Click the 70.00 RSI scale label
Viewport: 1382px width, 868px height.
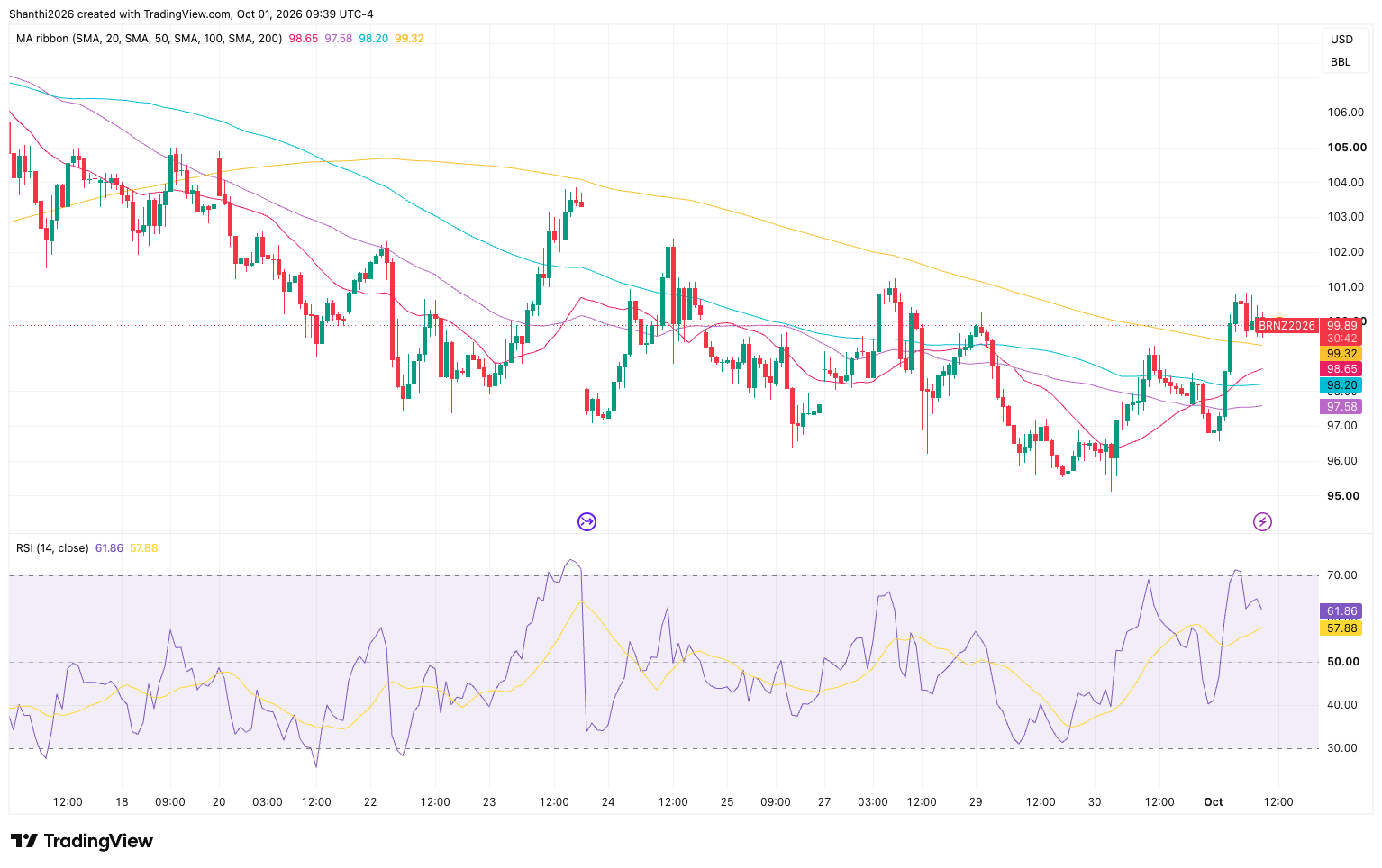point(1342,575)
